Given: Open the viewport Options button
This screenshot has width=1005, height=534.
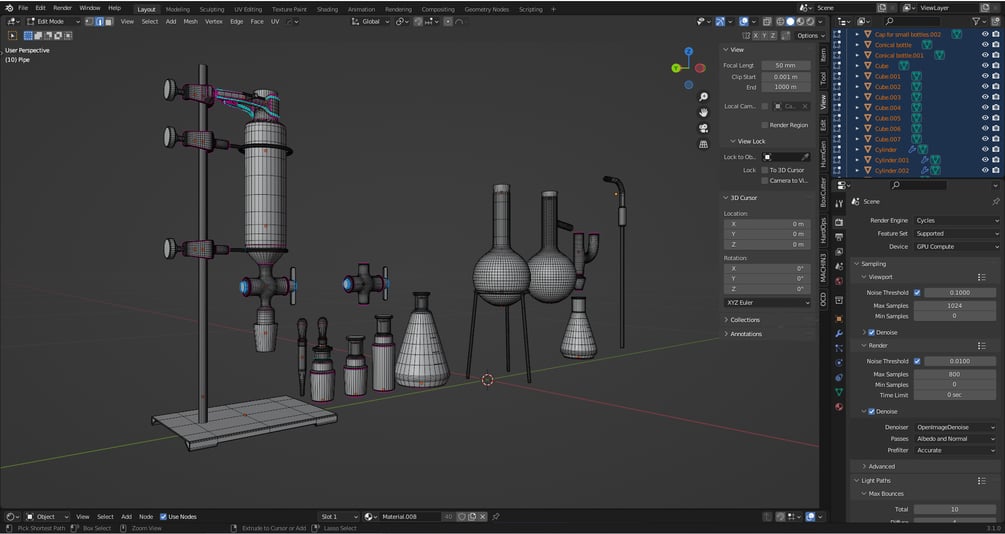Looking at the screenshot, I should (x=809, y=35).
